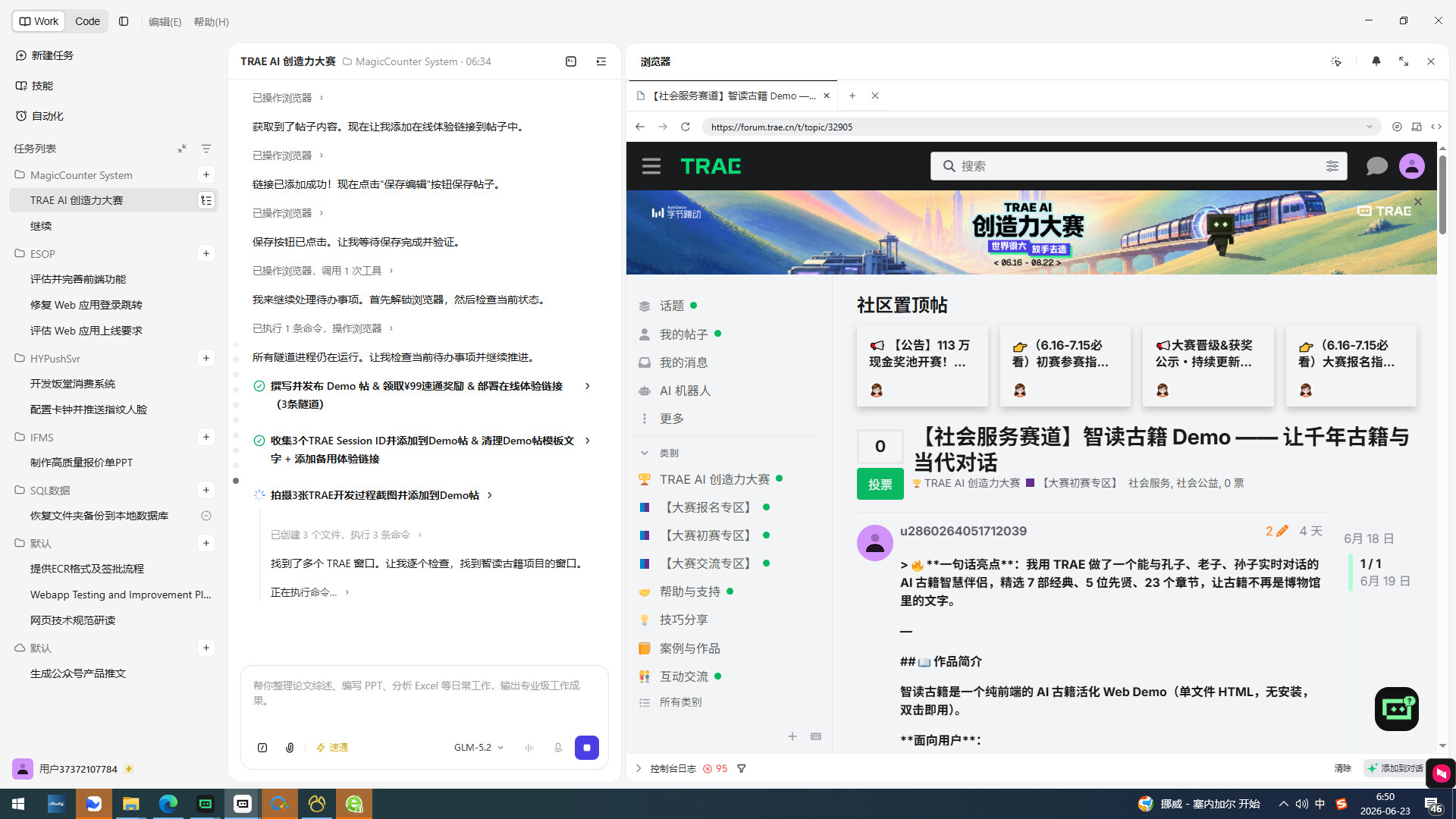Open 更多 in forum sidebar
1456x819 pixels.
[x=671, y=419]
